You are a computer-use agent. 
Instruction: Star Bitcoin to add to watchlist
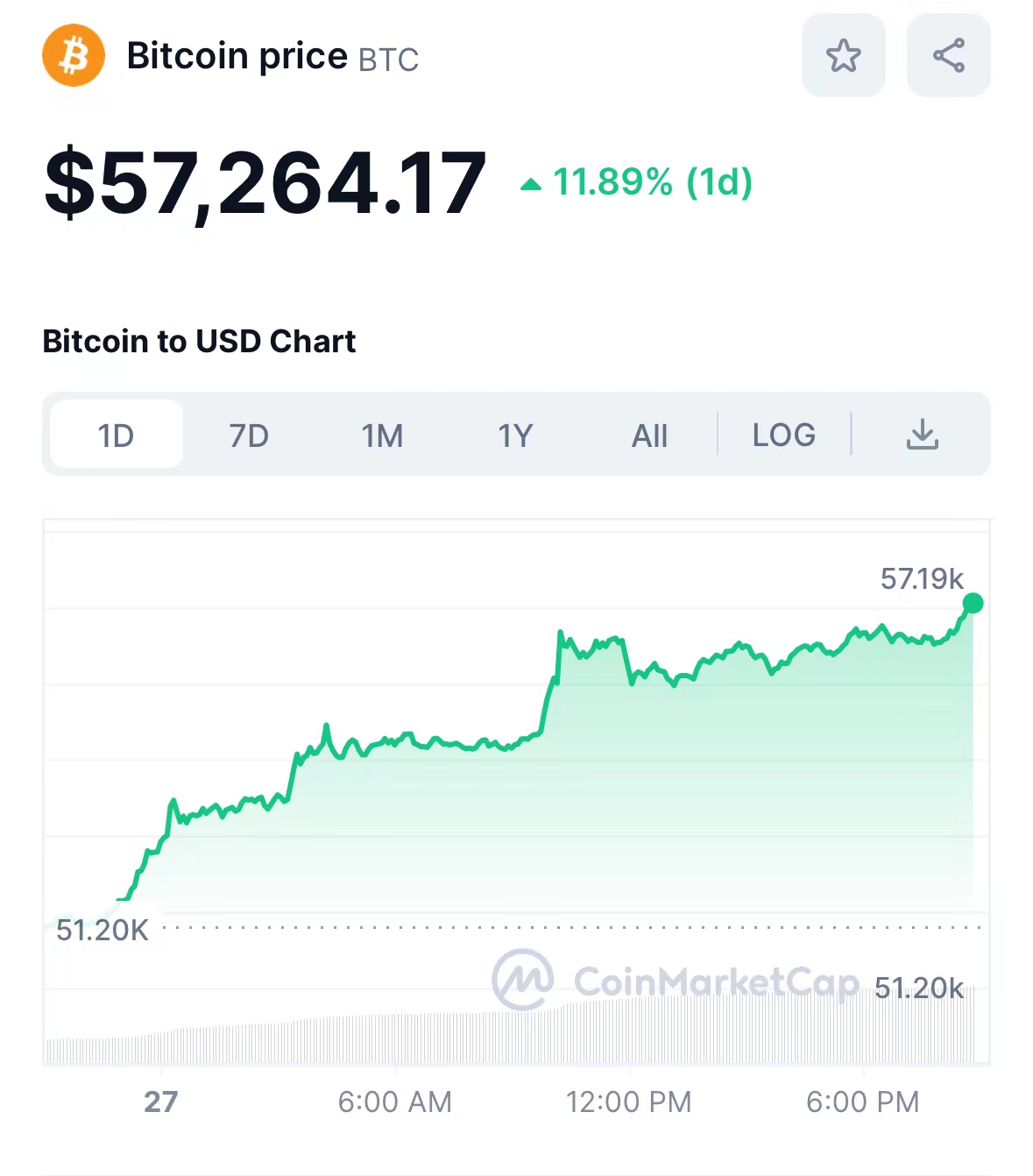[x=843, y=56]
